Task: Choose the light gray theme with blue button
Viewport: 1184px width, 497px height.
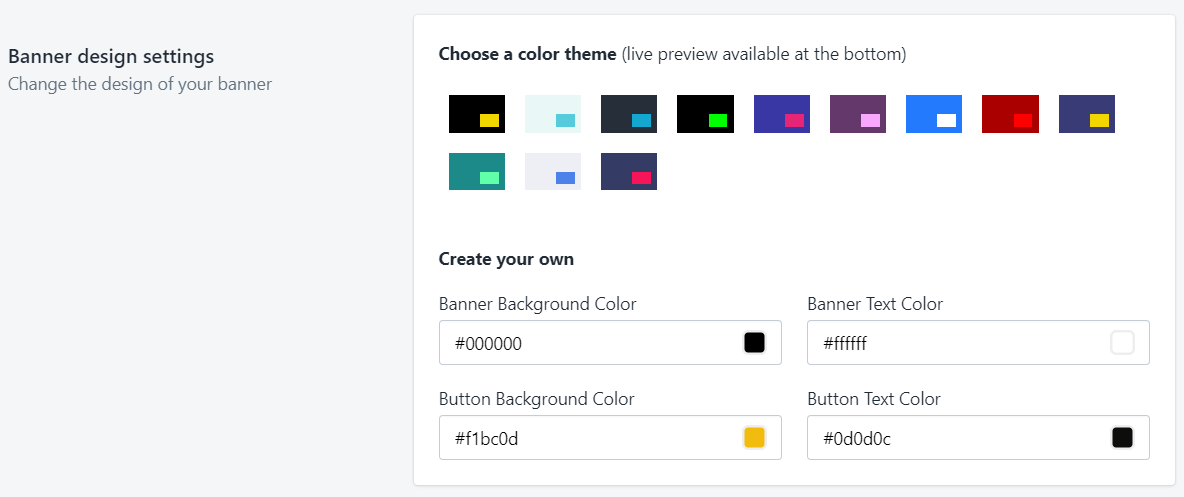Action: (x=553, y=171)
